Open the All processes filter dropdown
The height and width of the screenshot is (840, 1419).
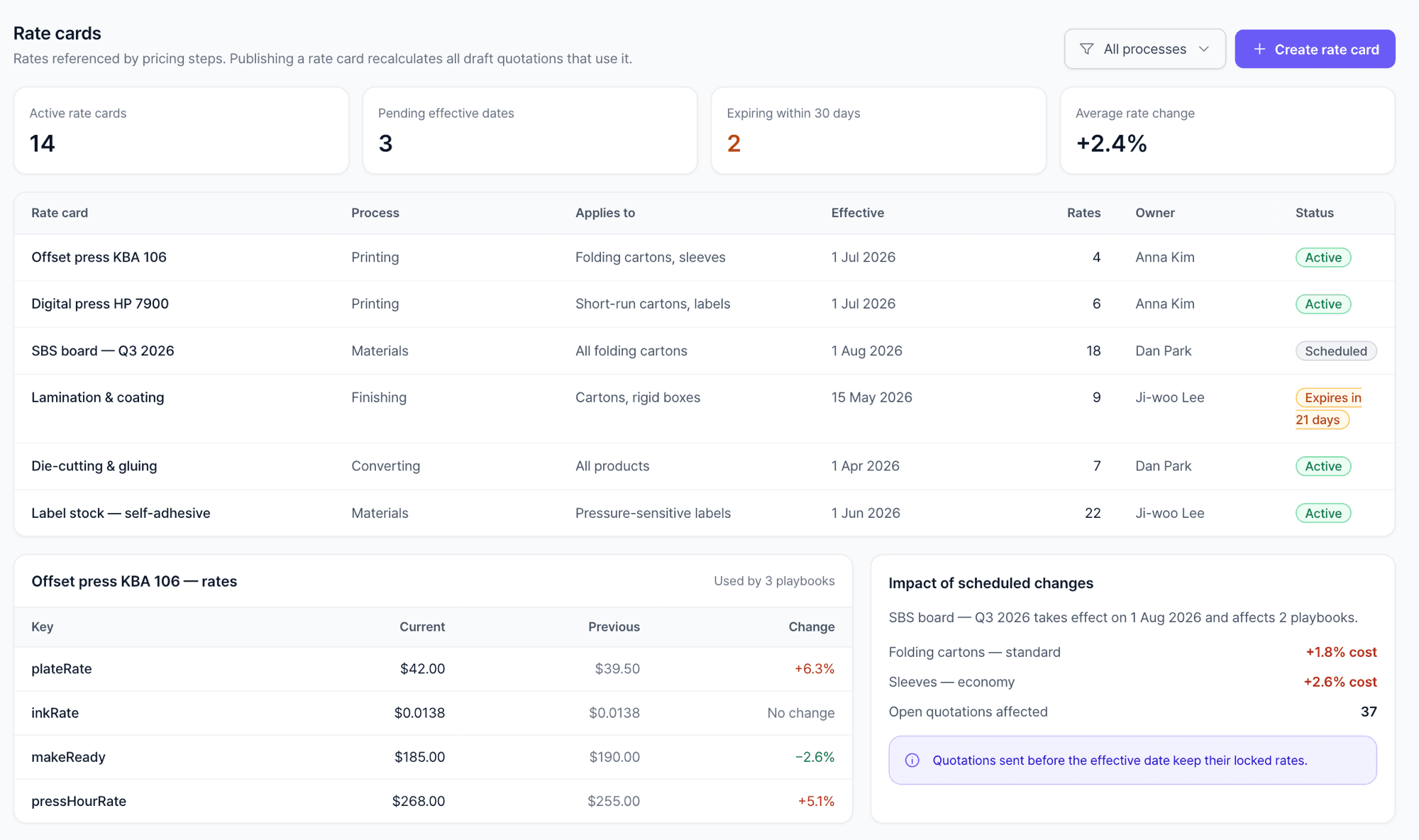click(x=1144, y=49)
